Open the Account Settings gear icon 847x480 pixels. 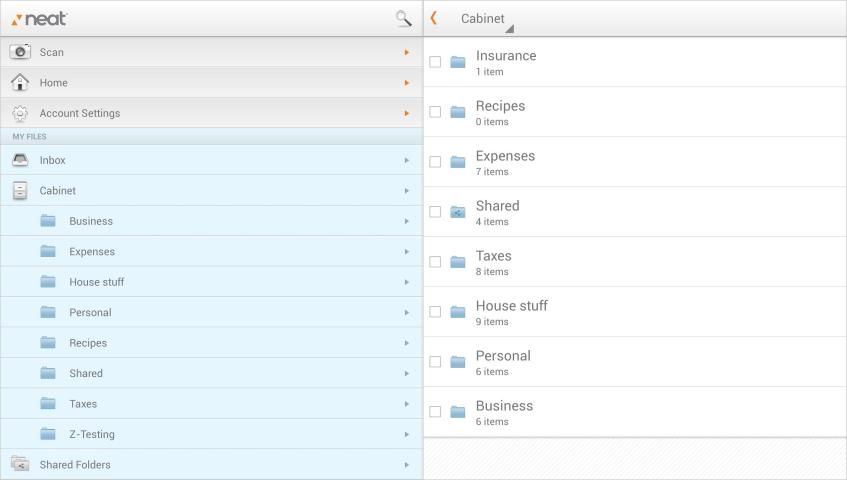(20, 113)
